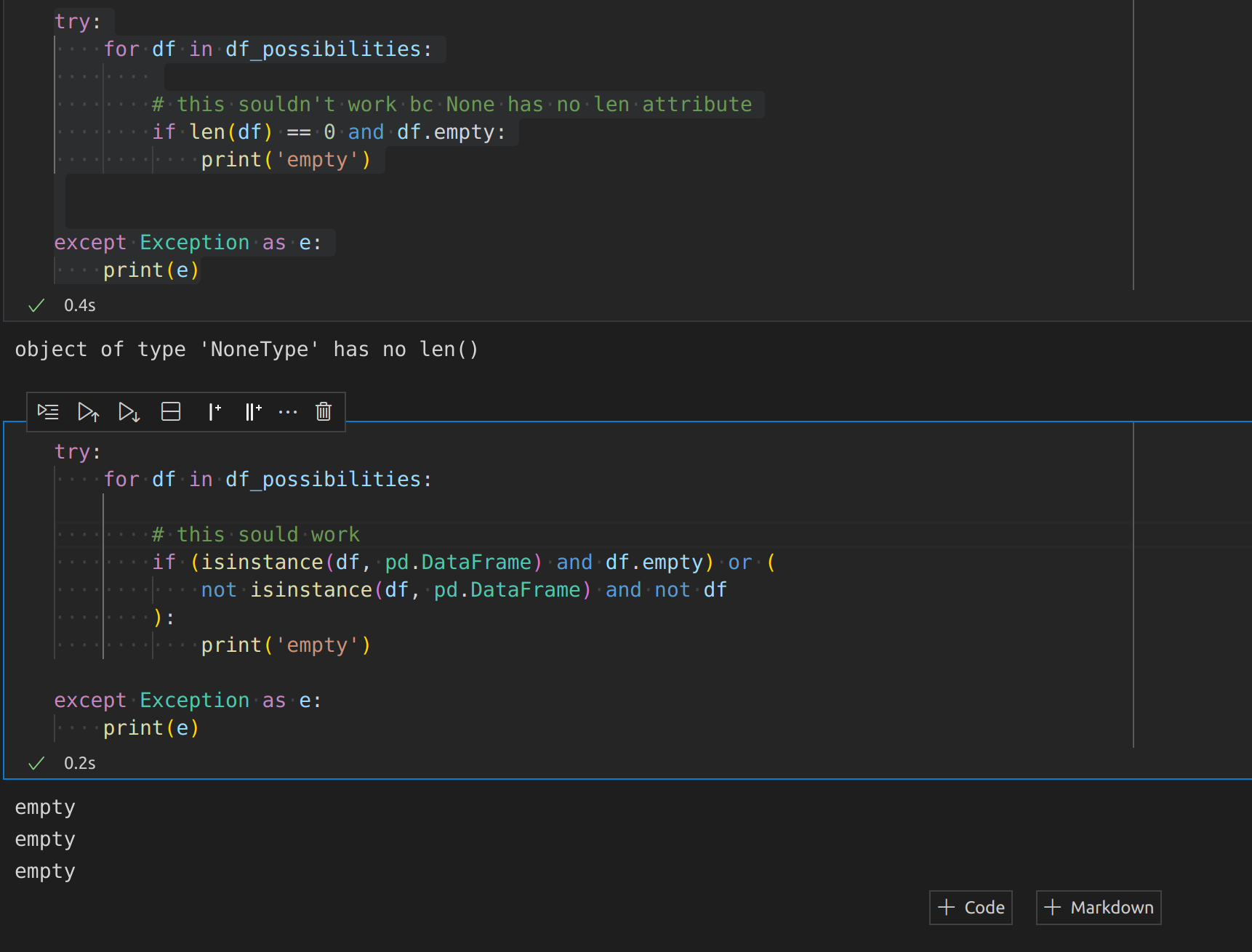Click print('empty') in the first cell
Viewport: 1252px width, 952px height.
point(286,160)
